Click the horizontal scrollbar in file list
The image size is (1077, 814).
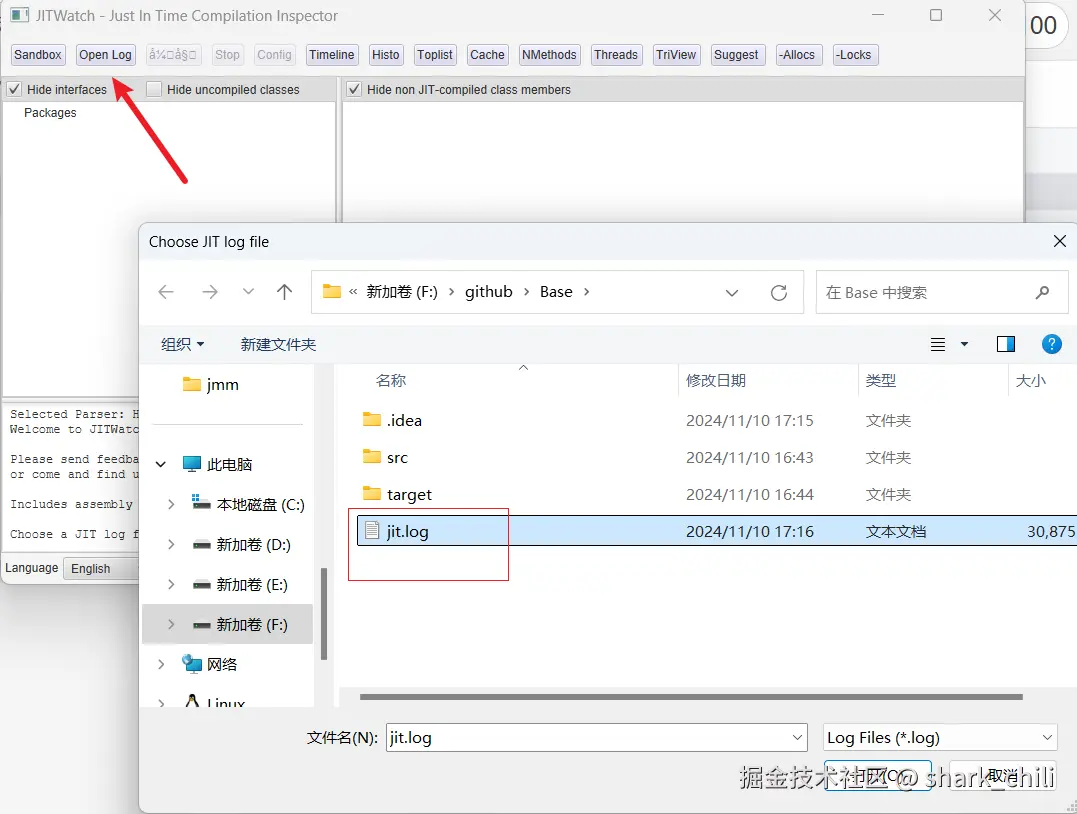click(x=691, y=697)
